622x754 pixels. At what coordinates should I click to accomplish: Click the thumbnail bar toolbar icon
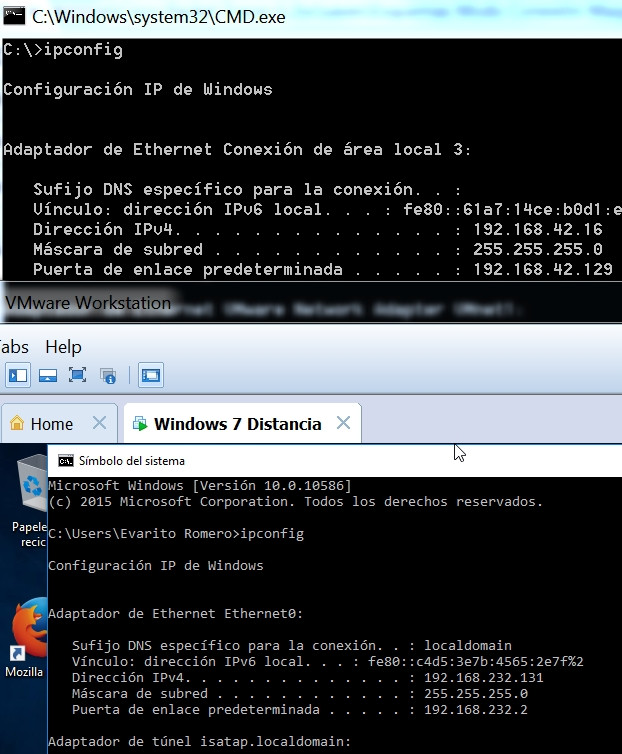[x=47, y=376]
